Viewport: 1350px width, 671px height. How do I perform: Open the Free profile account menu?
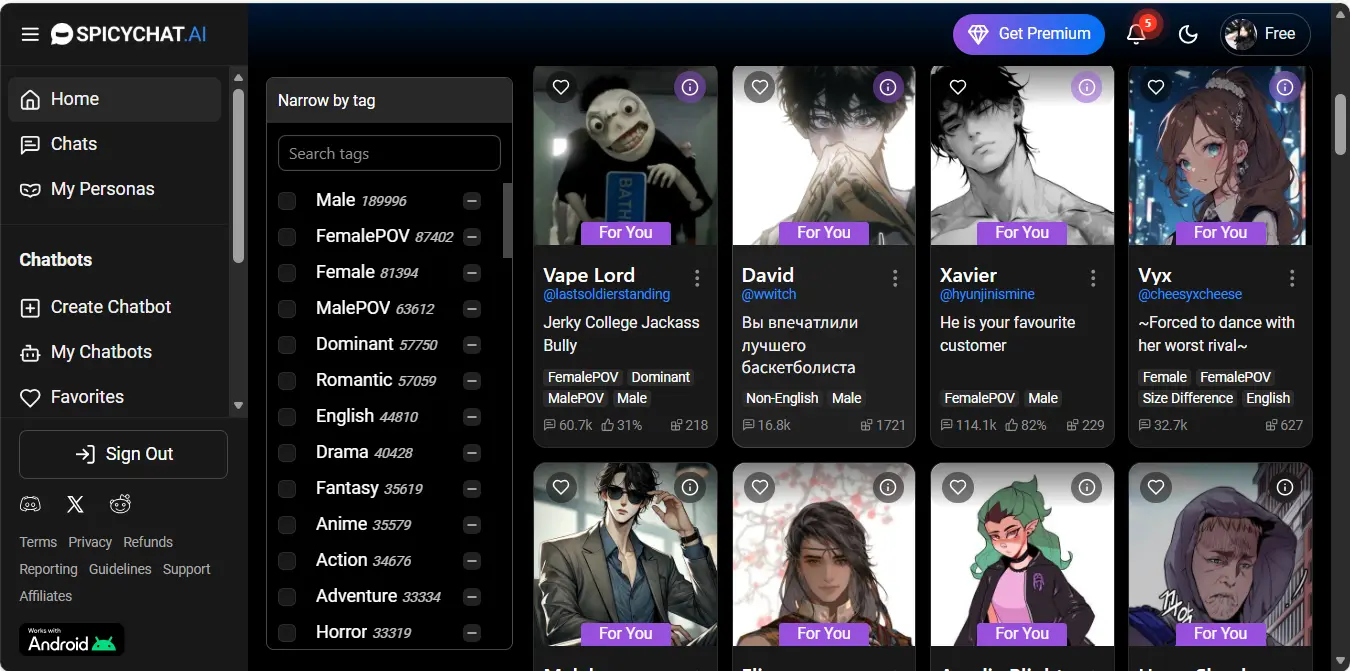pyautogui.click(x=1264, y=34)
